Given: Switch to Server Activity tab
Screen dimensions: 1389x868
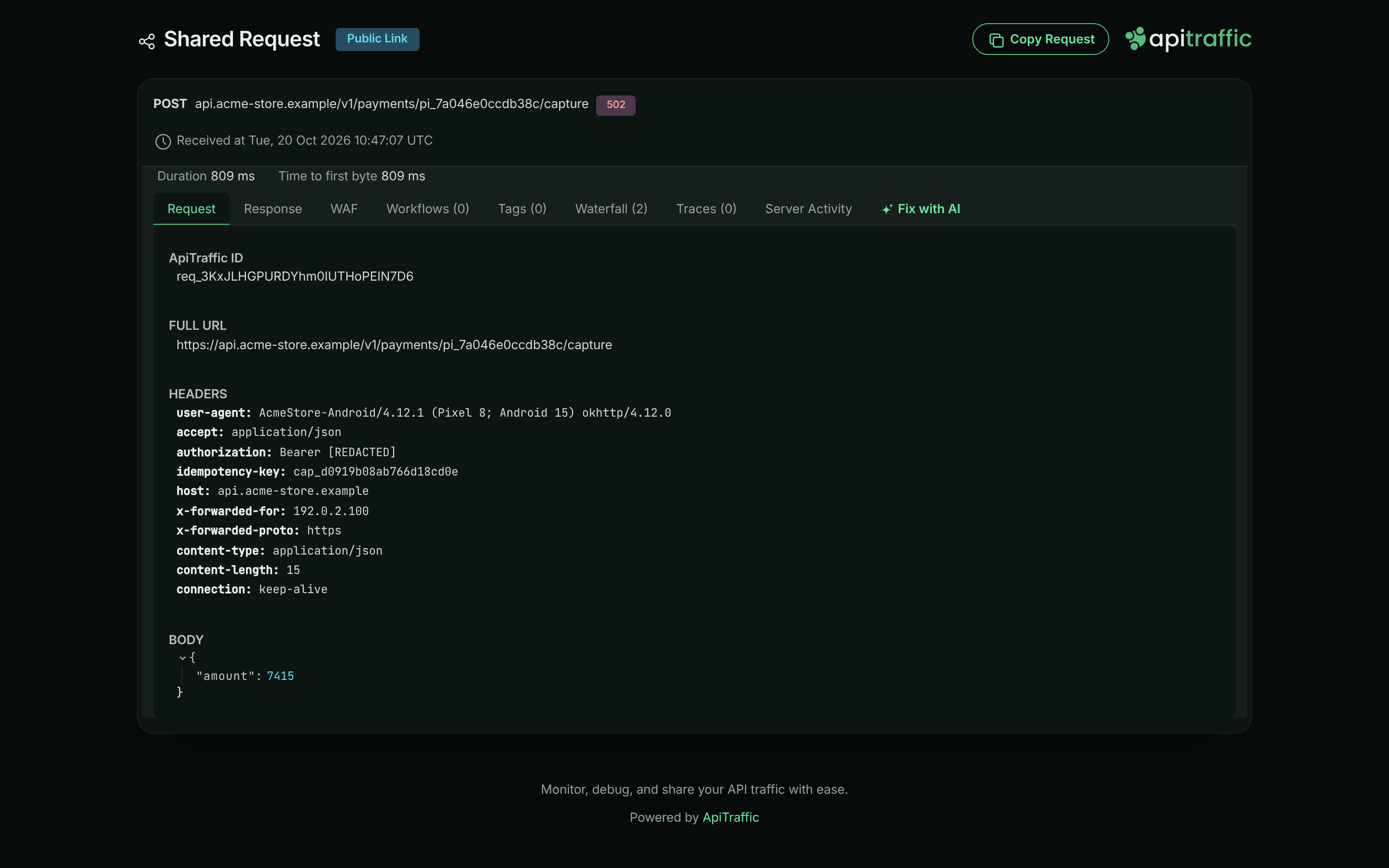Looking at the screenshot, I should pyautogui.click(x=808, y=209).
